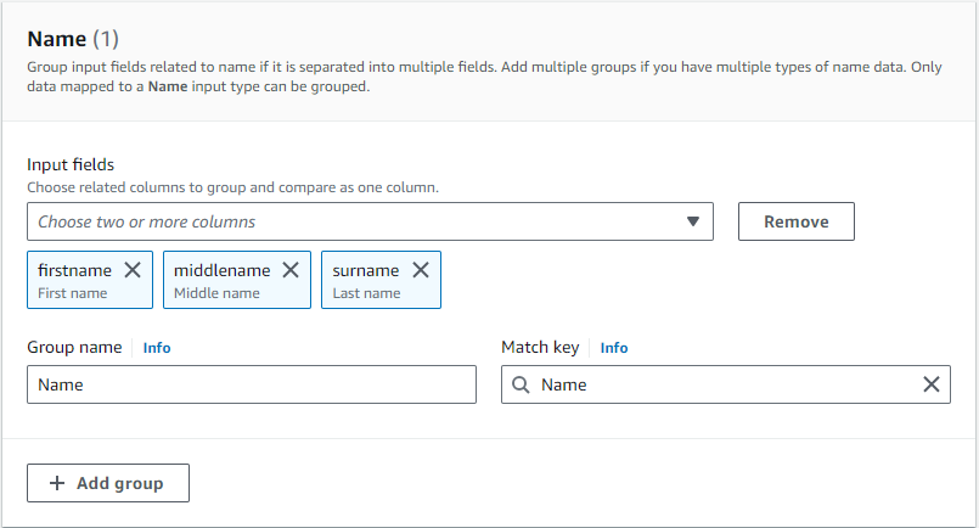Remove the surname column chip
980x528 pixels.
point(421,270)
